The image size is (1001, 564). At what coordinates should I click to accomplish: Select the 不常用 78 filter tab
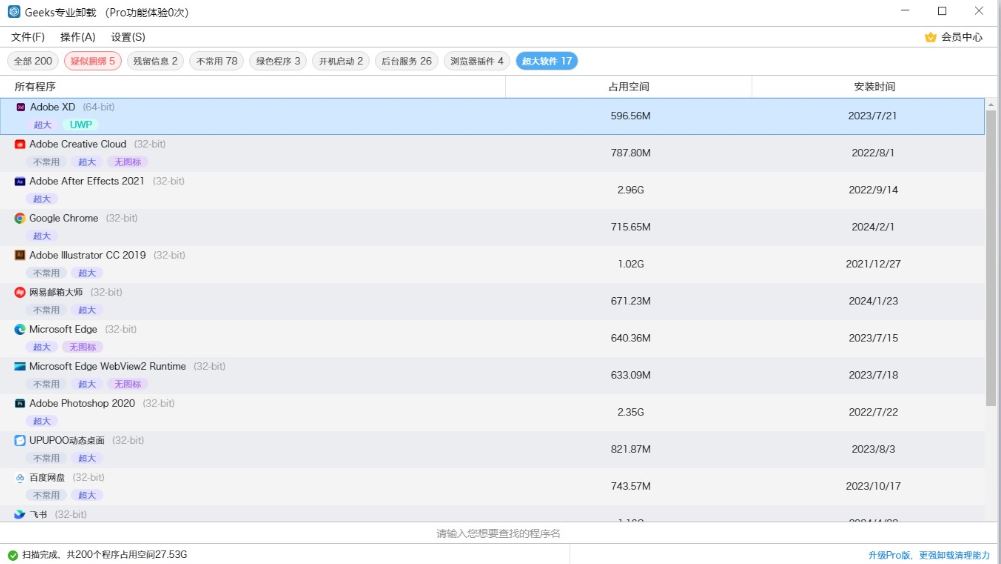(216, 61)
